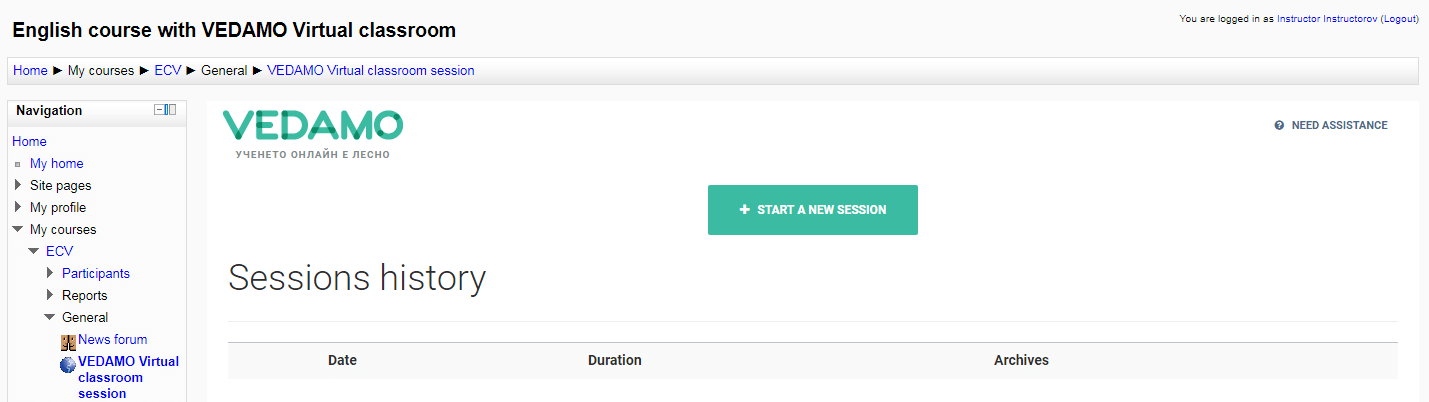This screenshot has height=402, width=1429.
Task: Open ECV in the breadcrumb trail
Action: (x=168, y=71)
